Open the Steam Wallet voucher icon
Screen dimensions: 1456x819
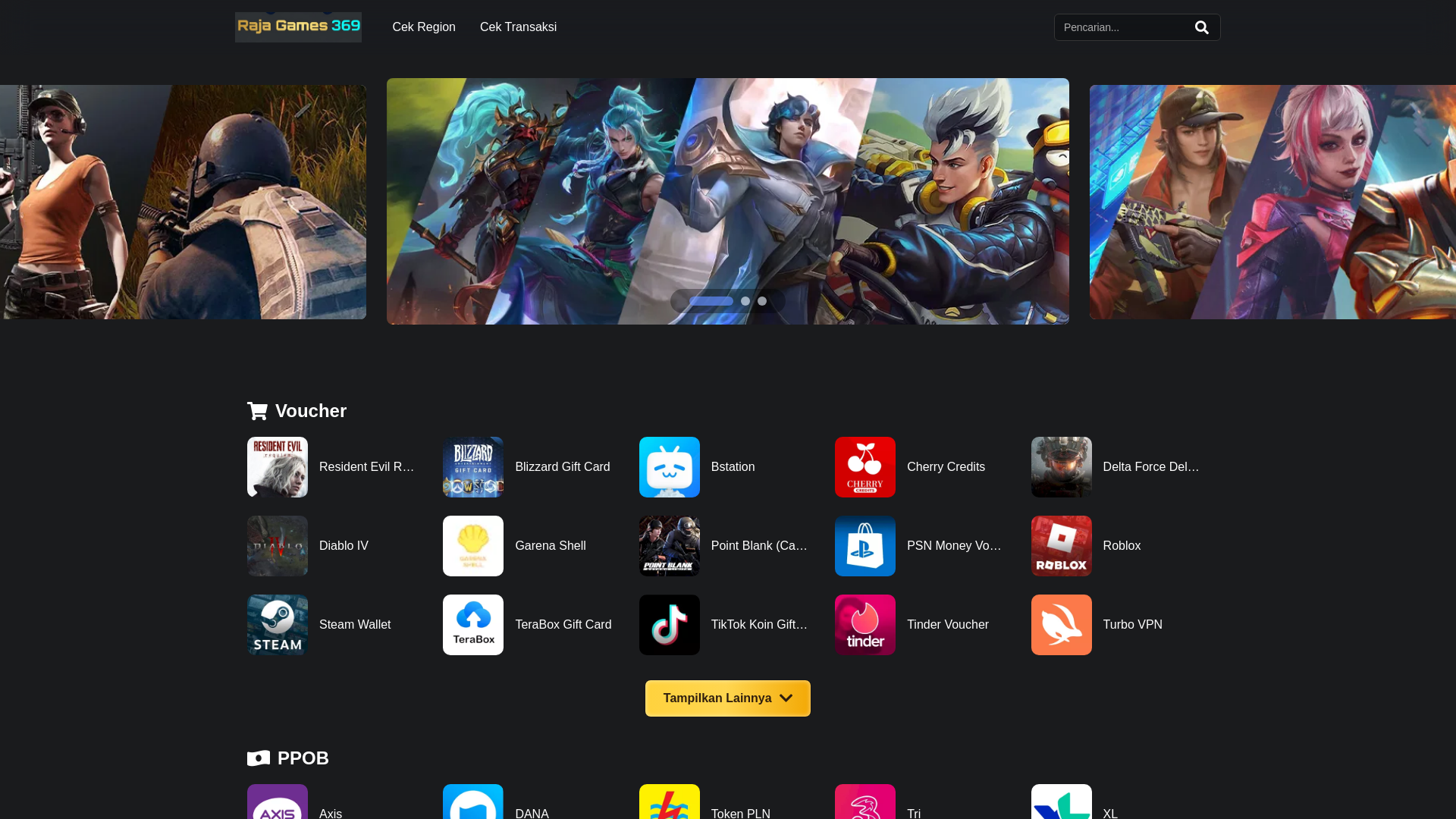pos(277,625)
